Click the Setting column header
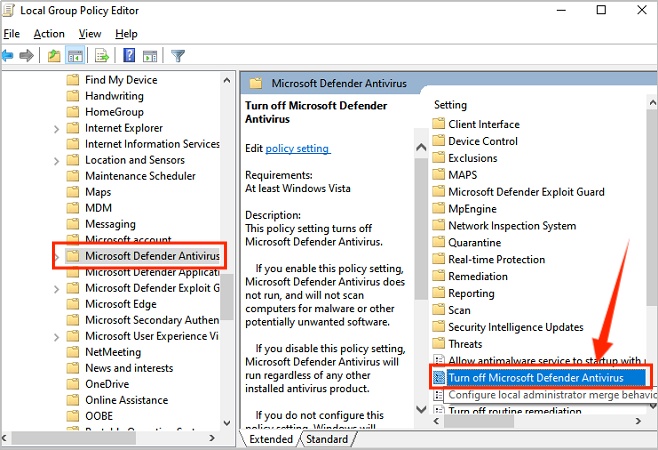Screen dimensions: 658x450 pyautogui.click(x=450, y=105)
